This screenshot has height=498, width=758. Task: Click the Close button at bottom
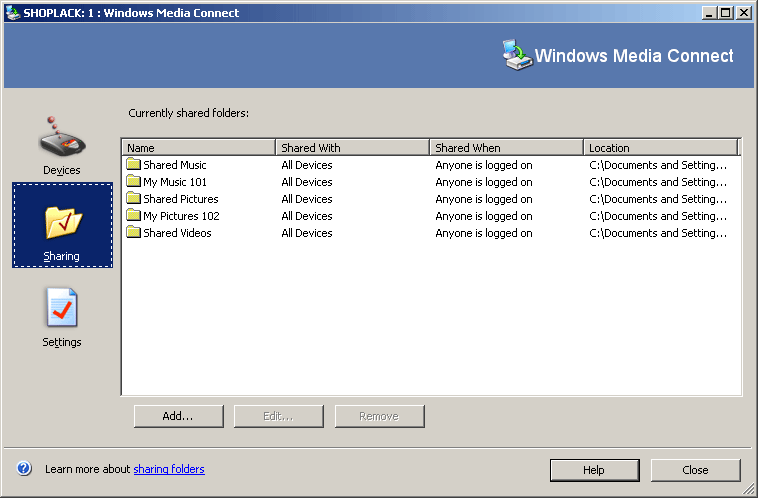click(695, 470)
